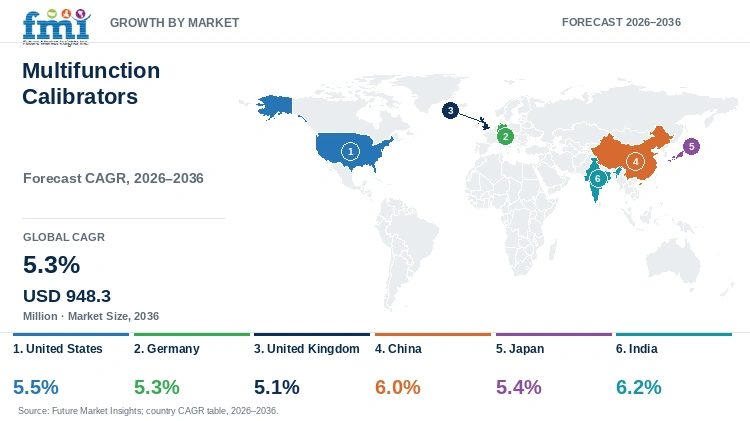Click the Japan 5.4% value
This screenshot has width=750, height=421.
pyautogui.click(x=519, y=387)
